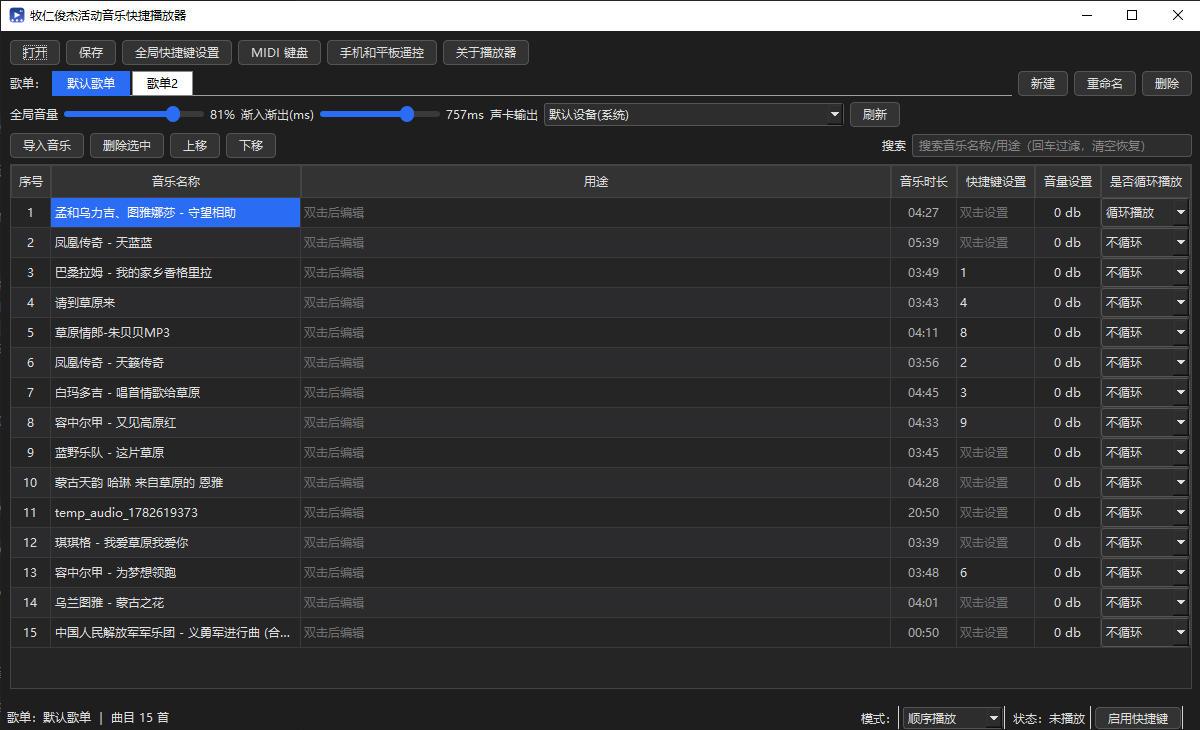The width and height of the screenshot is (1200, 730).
Task: Select song 琪琪格 - 我爱草原我爱你
Action: pos(176,542)
